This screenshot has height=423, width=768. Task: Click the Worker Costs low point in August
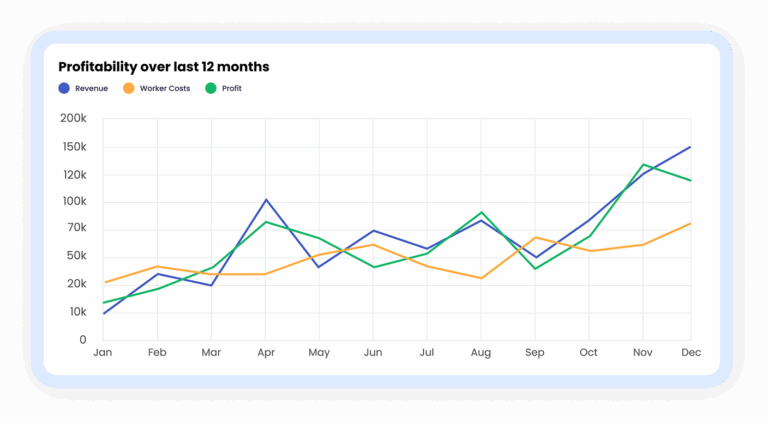point(482,278)
